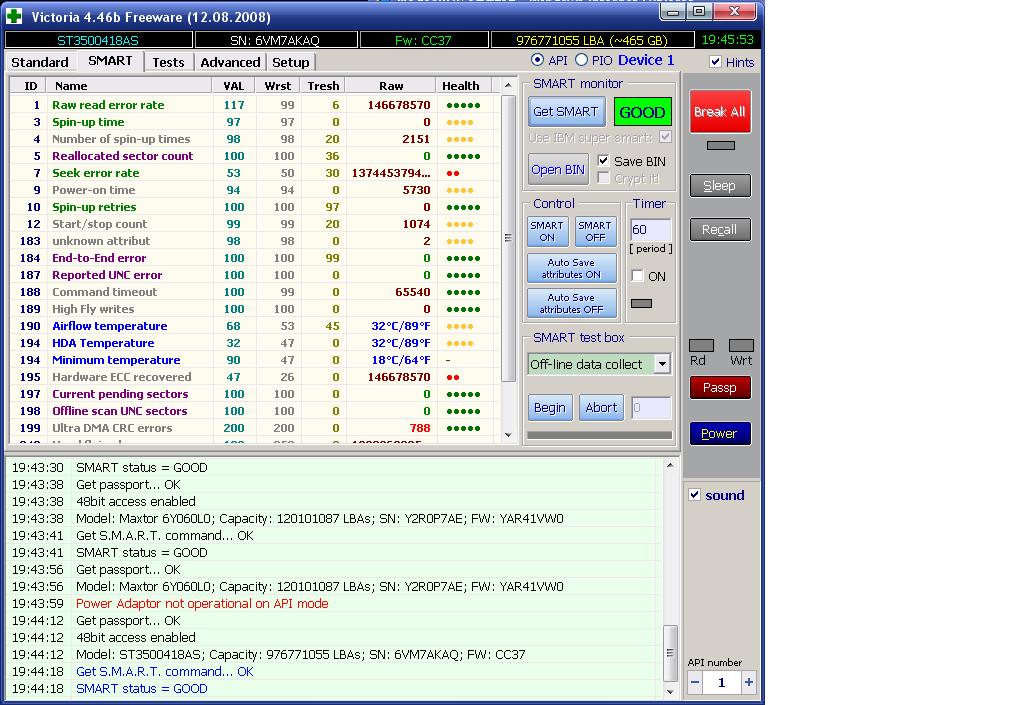Open the Setup tab

tap(291, 62)
